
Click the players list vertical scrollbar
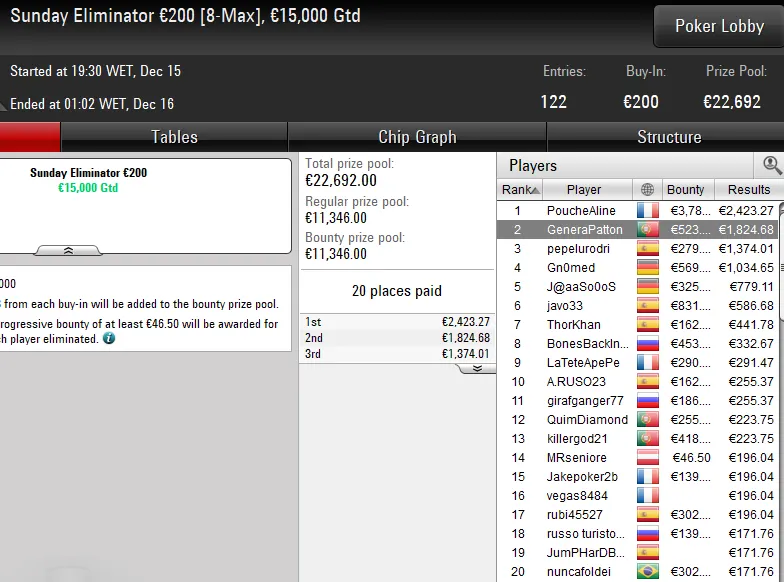click(x=782, y=261)
